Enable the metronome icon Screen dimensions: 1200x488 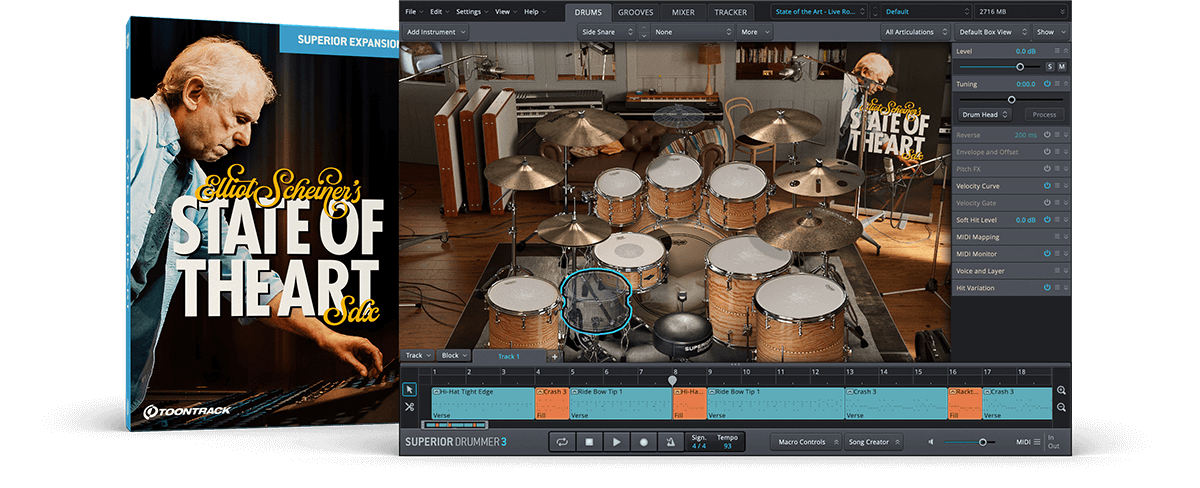[x=670, y=442]
